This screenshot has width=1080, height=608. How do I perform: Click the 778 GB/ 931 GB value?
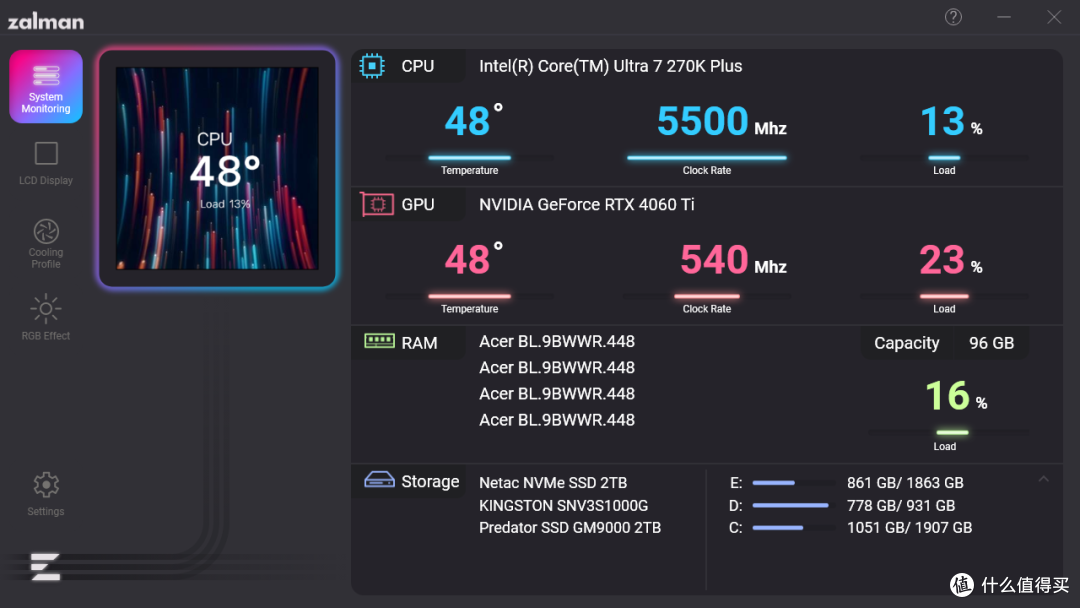pyautogui.click(x=901, y=505)
